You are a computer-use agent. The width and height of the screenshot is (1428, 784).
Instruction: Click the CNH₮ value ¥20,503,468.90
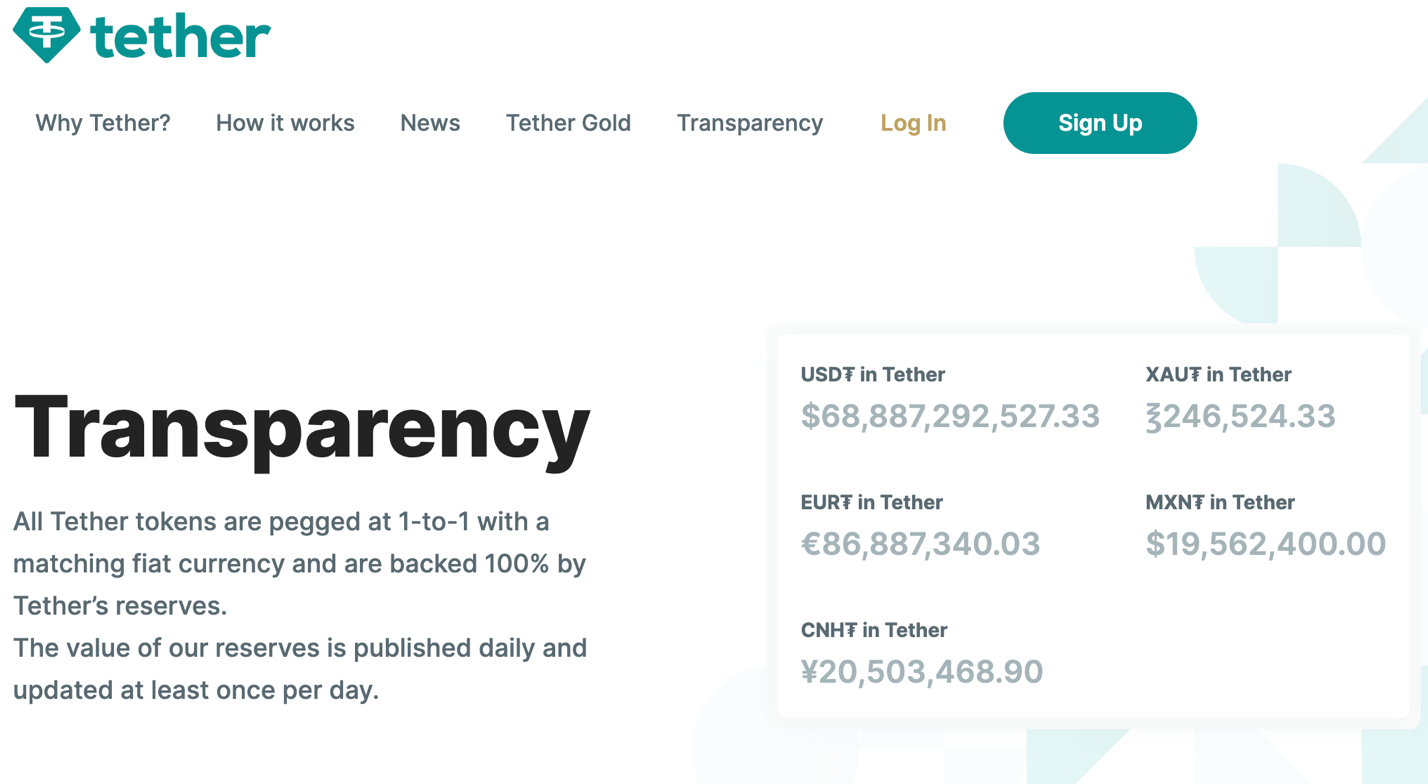click(x=923, y=670)
